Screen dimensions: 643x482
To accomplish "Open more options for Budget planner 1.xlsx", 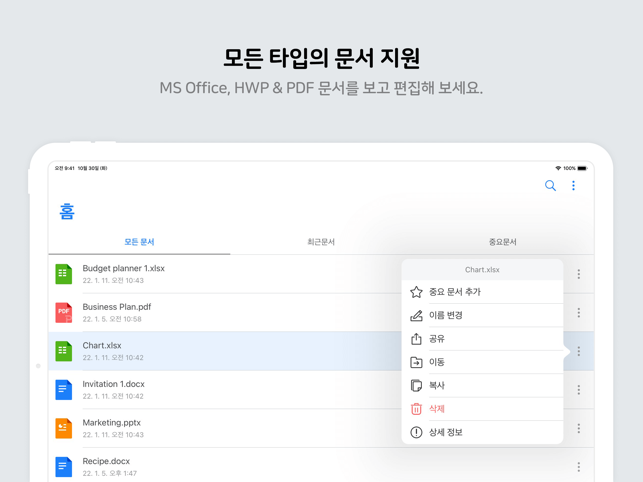I will point(579,274).
